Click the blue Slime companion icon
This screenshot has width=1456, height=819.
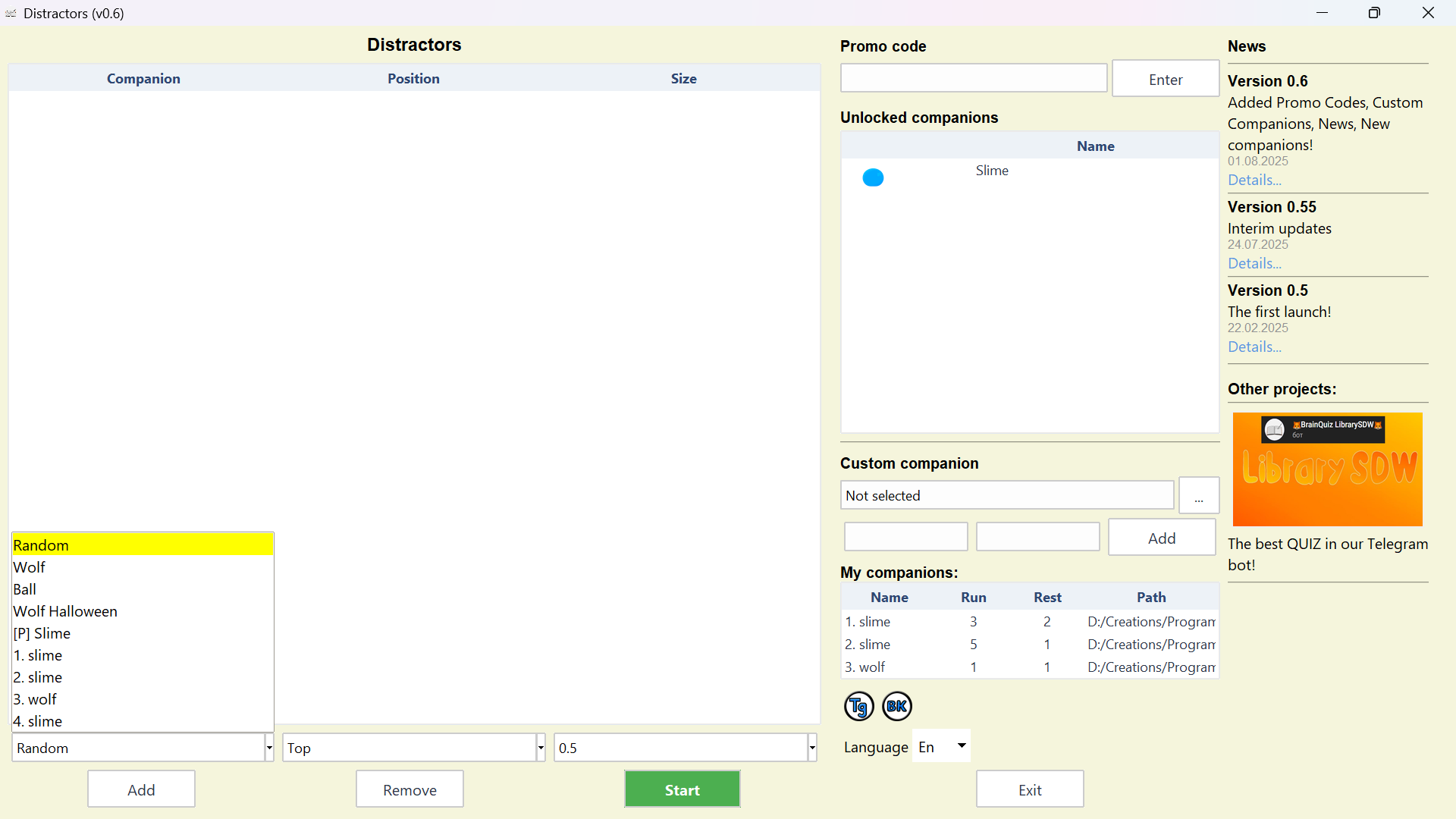tap(873, 177)
